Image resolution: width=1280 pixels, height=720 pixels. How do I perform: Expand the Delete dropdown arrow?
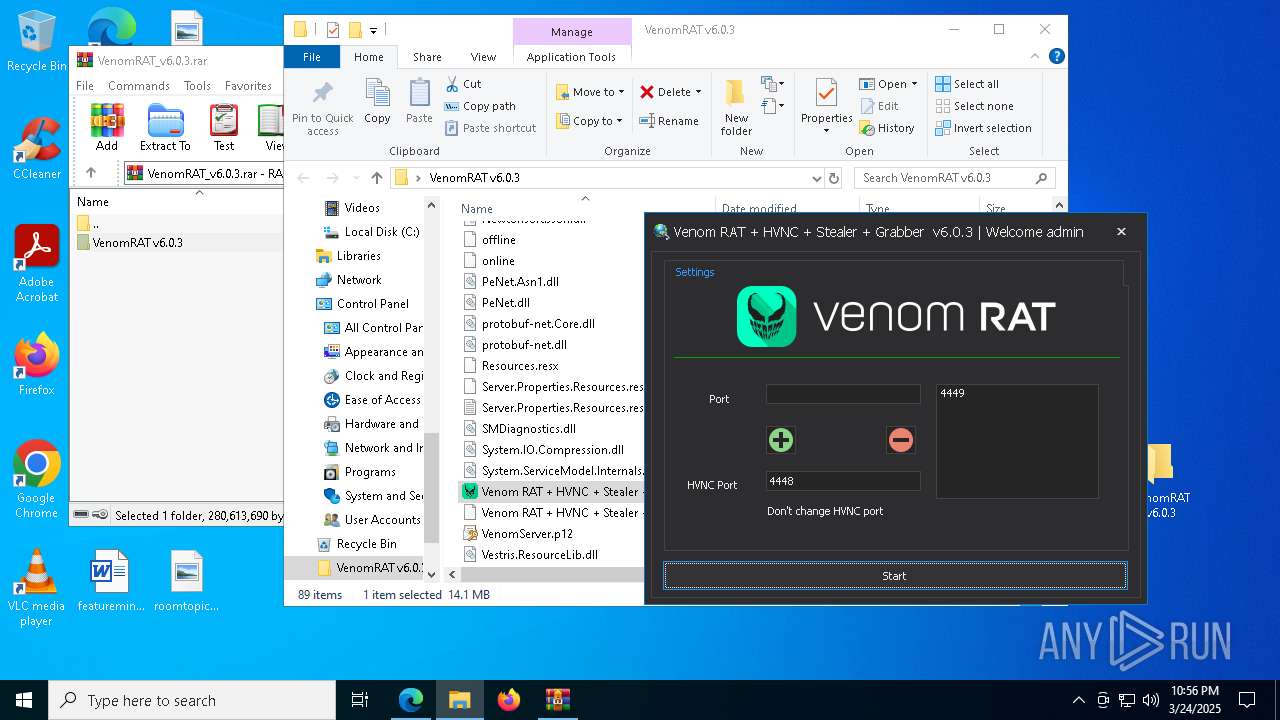pyautogui.click(x=698, y=92)
